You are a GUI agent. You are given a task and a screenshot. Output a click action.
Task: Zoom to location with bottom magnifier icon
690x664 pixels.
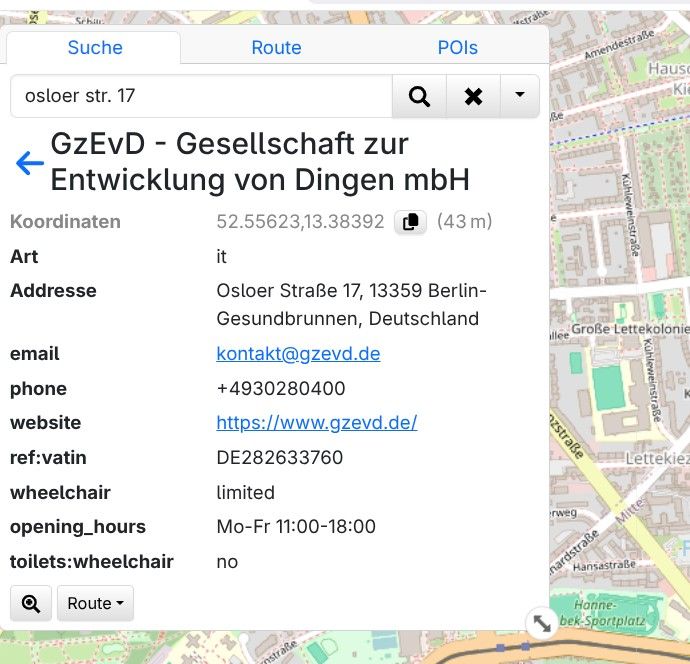[31, 603]
